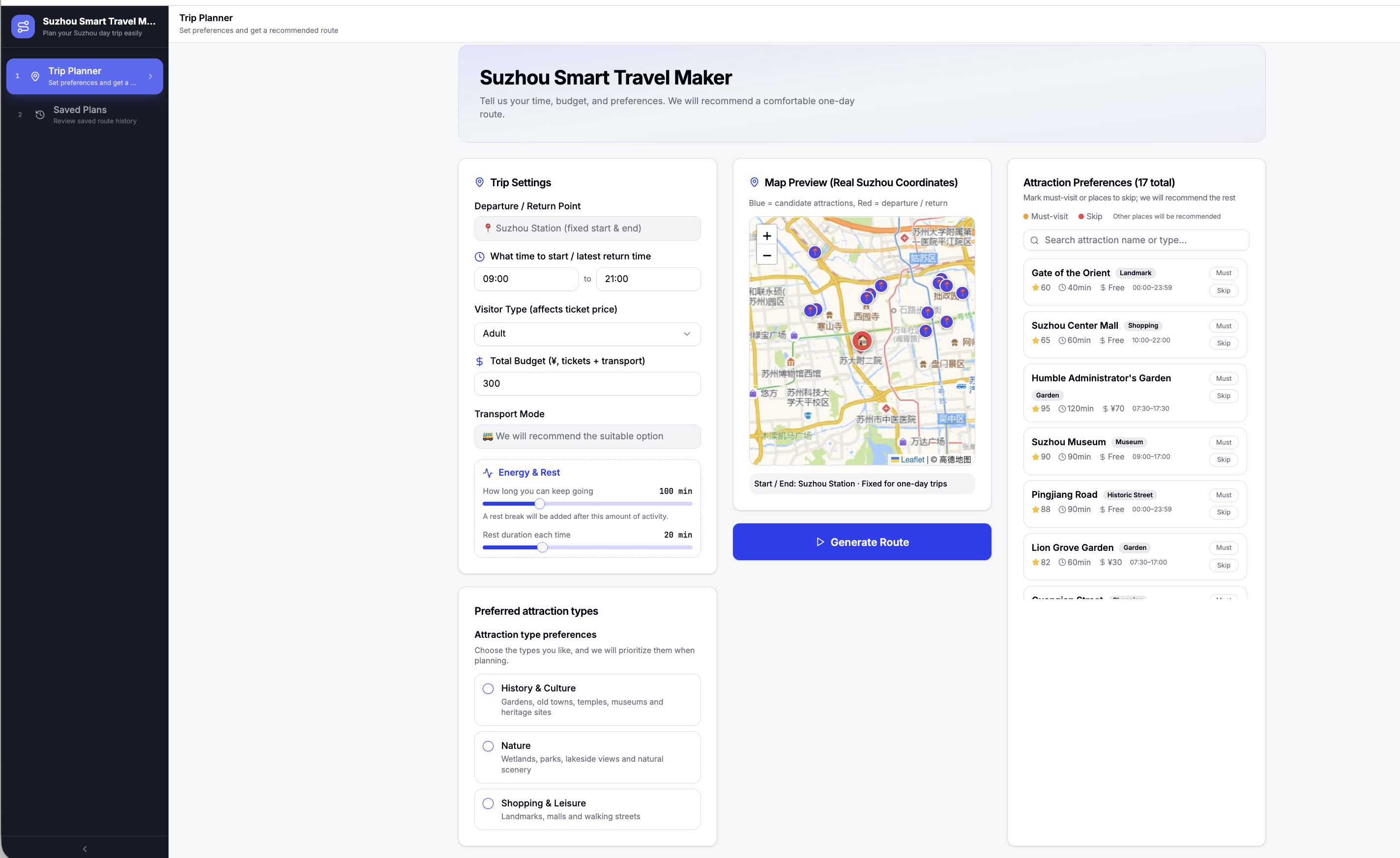Click the Energy & Rest pulse icon
This screenshot has height=858, width=1400.
pyautogui.click(x=488, y=472)
